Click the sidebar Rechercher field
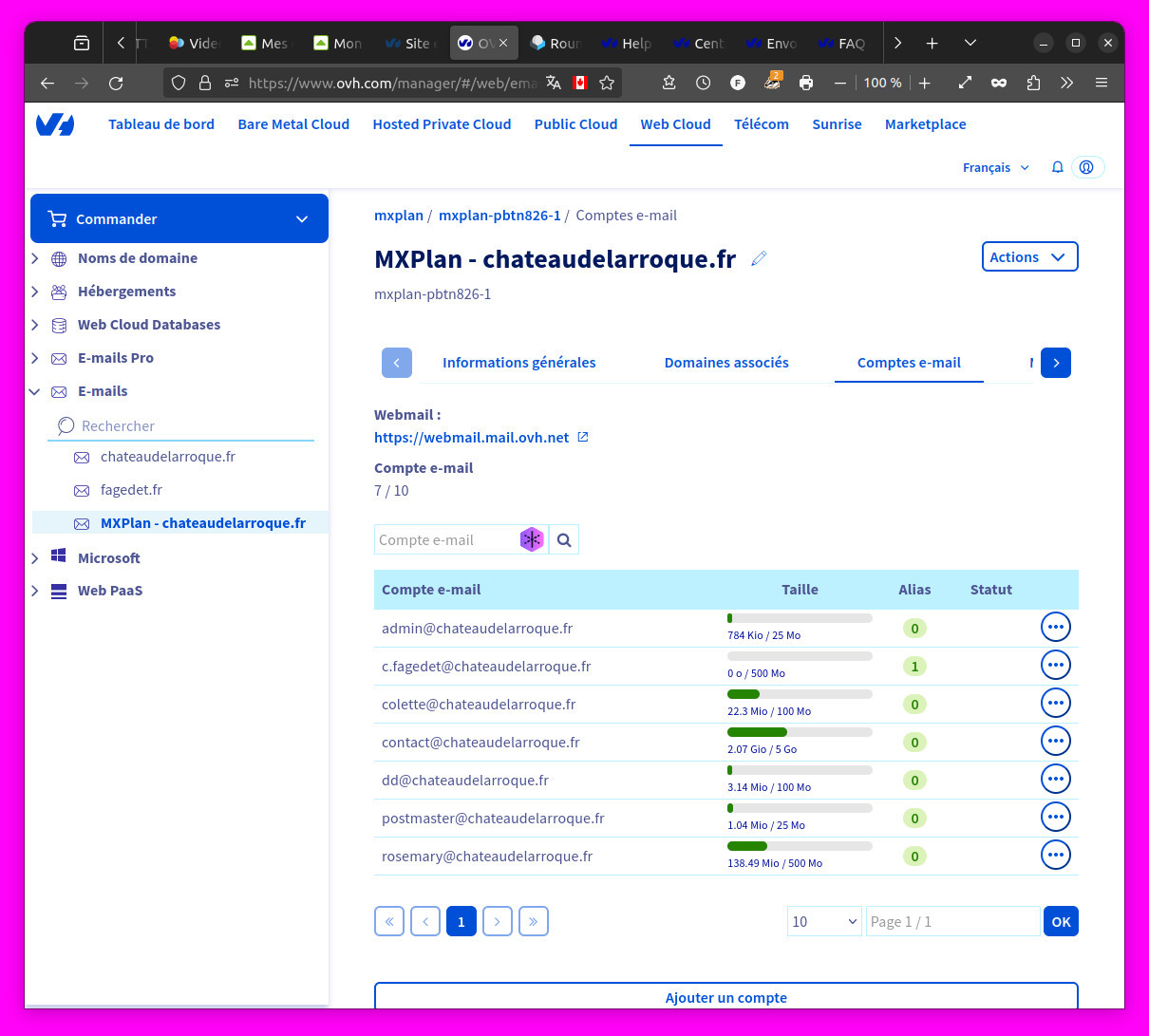This screenshot has width=1149, height=1036. (x=180, y=425)
